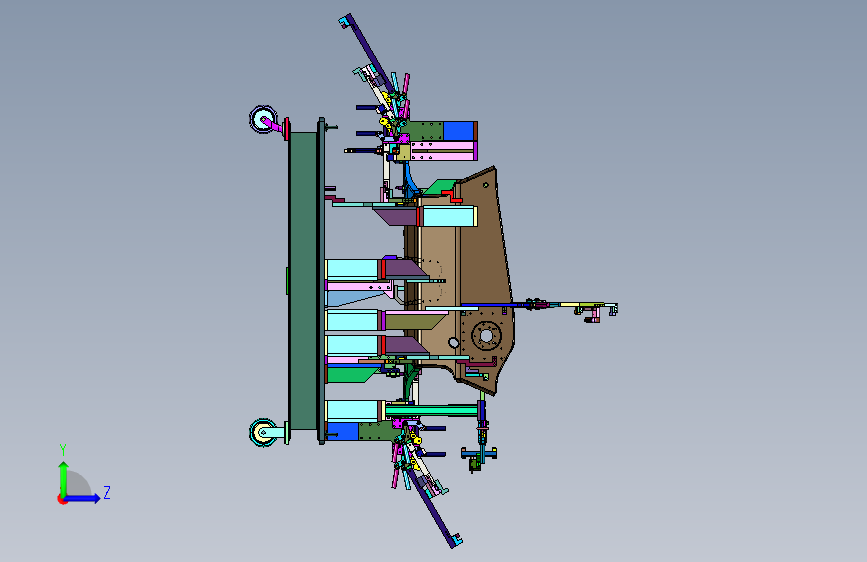Select the large green base plate of the model
This screenshot has width=867, height=562.
[x=303, y=280]
